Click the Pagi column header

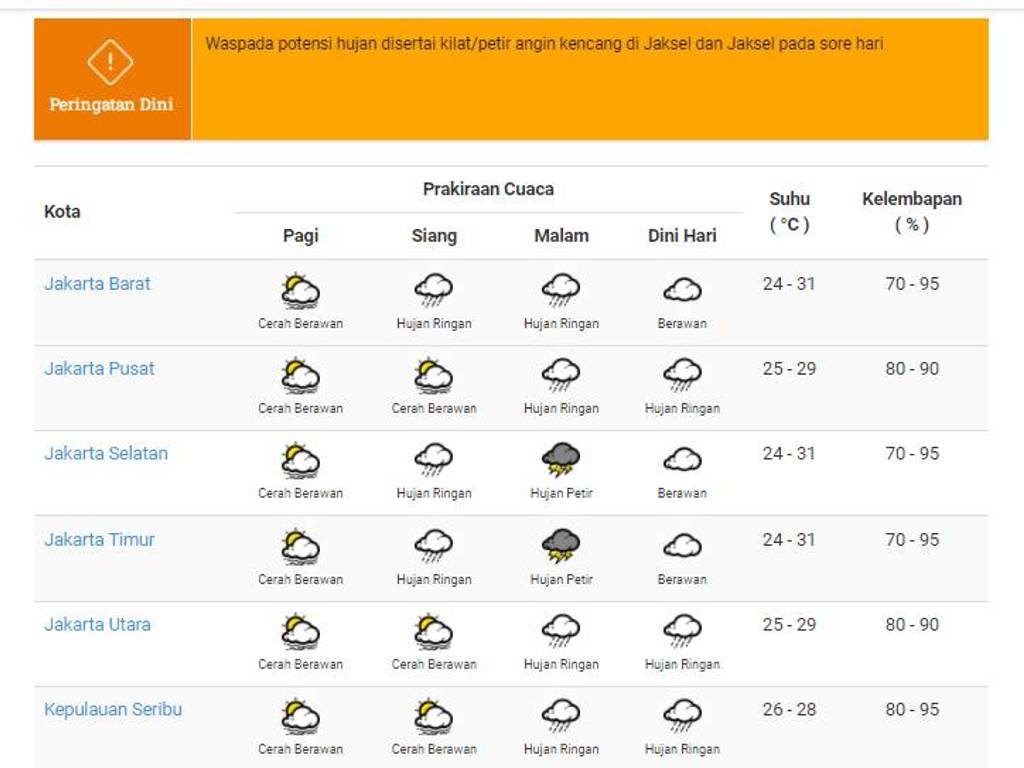point(300,236)
